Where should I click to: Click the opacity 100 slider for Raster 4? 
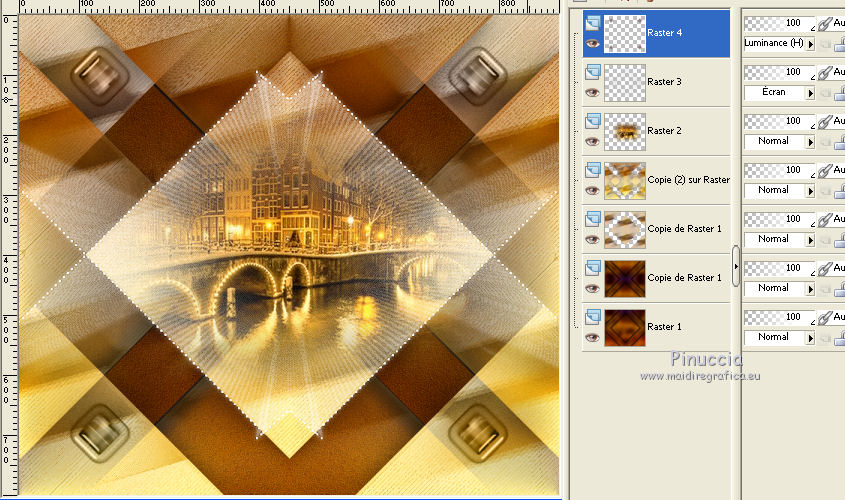point(780,23)
